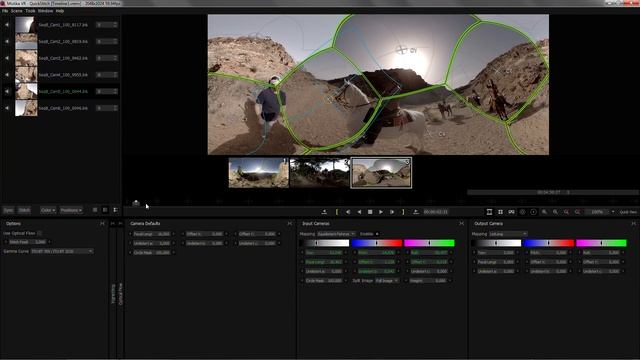
Task: Open the Window menu
Action: [45, 11]
